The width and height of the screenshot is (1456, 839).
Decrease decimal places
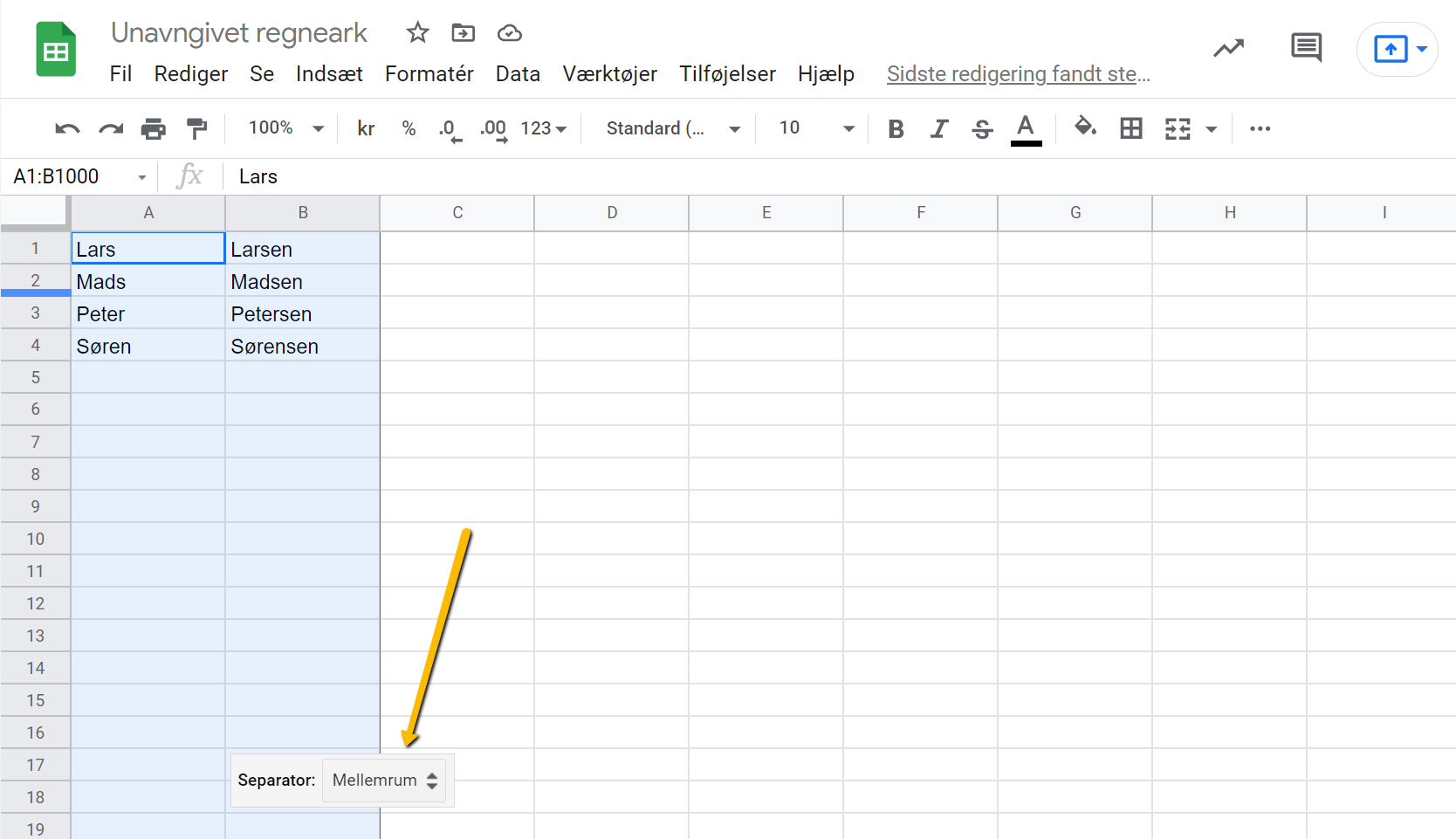point(449,127)
